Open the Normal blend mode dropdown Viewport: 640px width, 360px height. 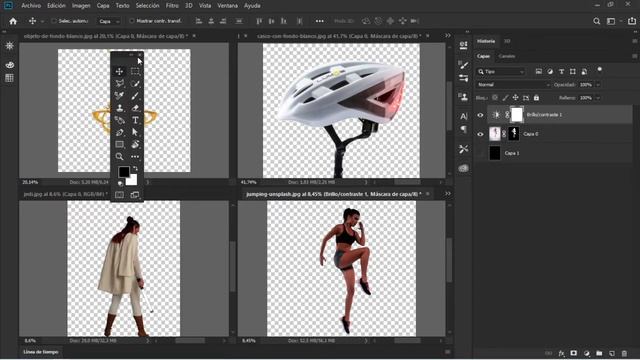pos(513,85)
